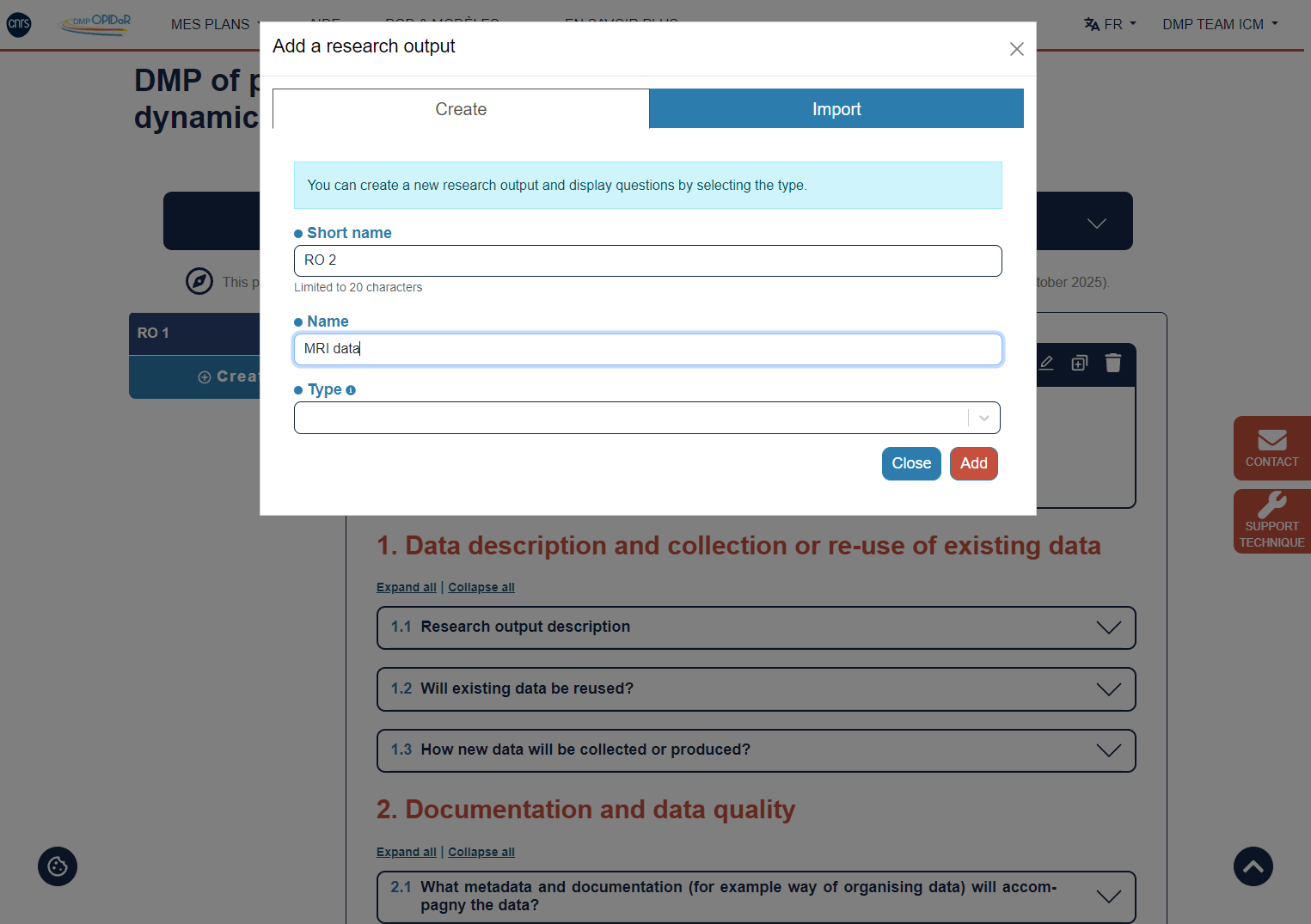The height and width of the screenshot is (924, 1311).
Task: Open the DMP OPIDoR home logo
Action: click(96, 24)
